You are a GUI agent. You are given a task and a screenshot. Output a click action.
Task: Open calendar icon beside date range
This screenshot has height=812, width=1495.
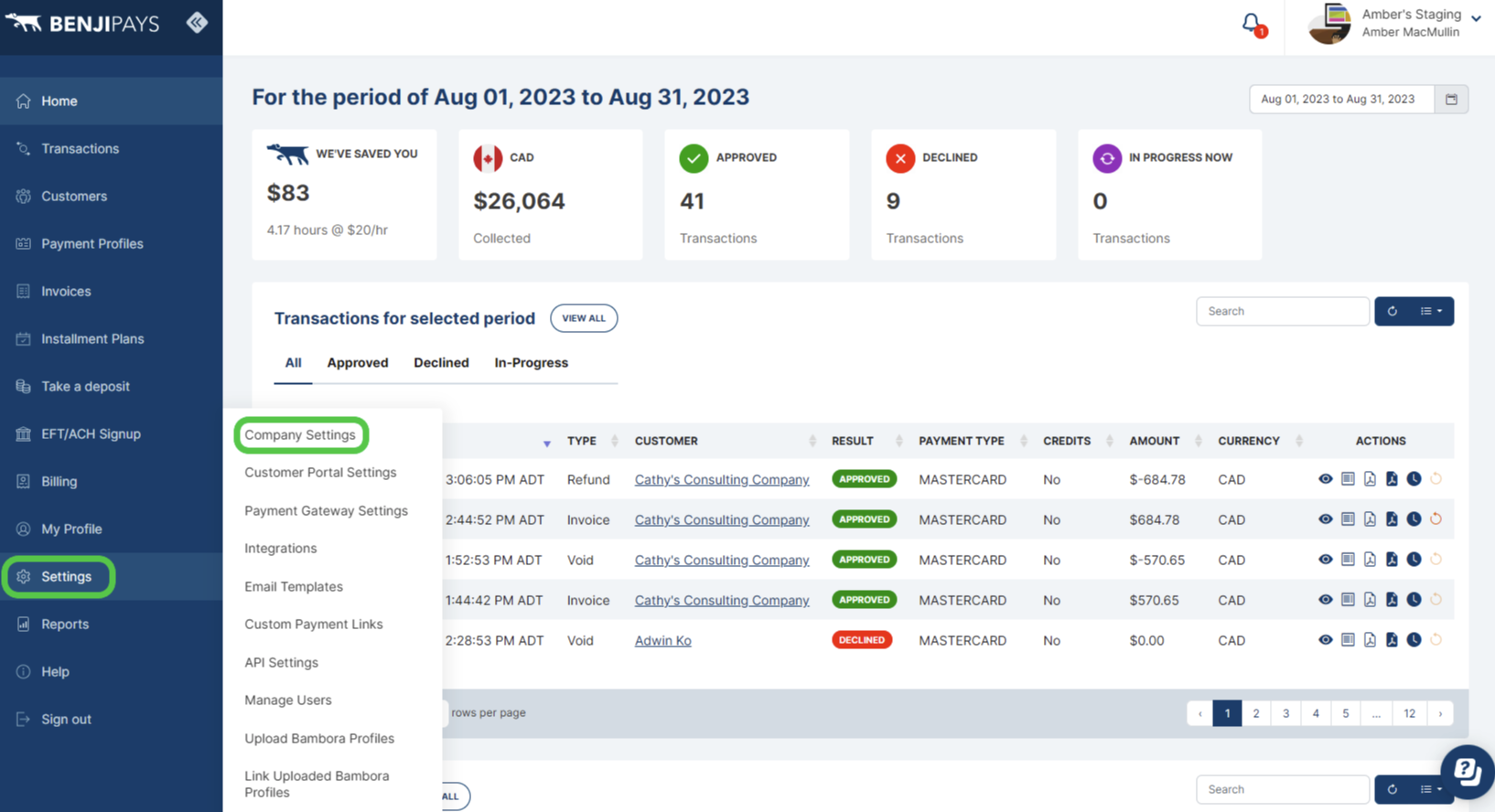click(1451, 99)
